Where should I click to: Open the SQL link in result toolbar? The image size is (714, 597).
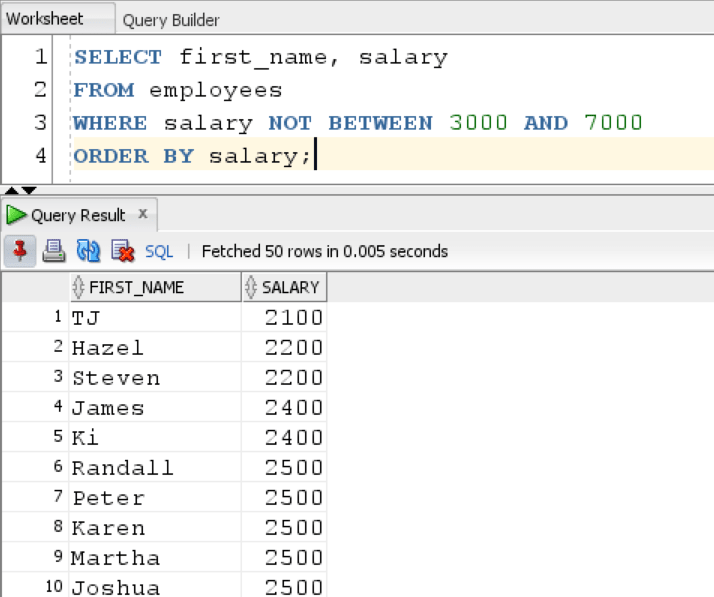point(159,252)
